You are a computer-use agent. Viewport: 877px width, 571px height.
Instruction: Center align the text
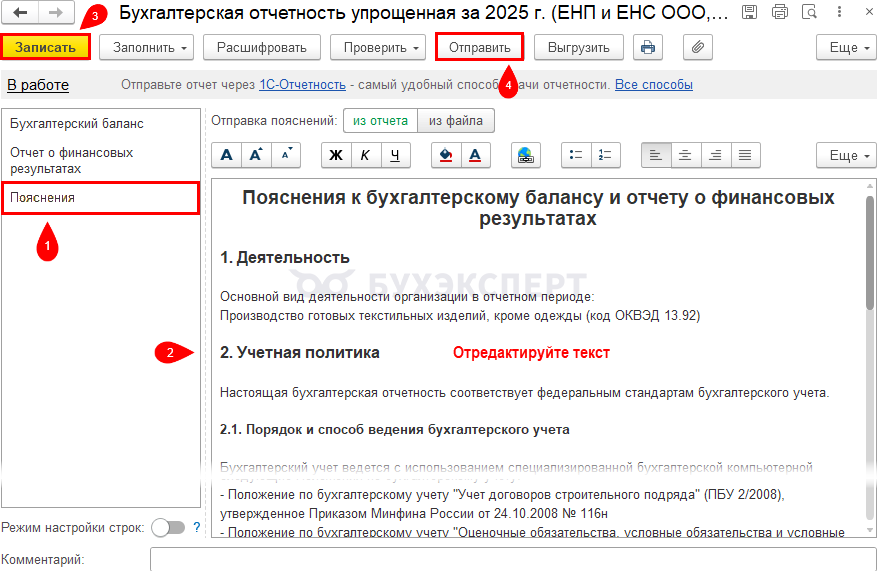pos(685,155)
